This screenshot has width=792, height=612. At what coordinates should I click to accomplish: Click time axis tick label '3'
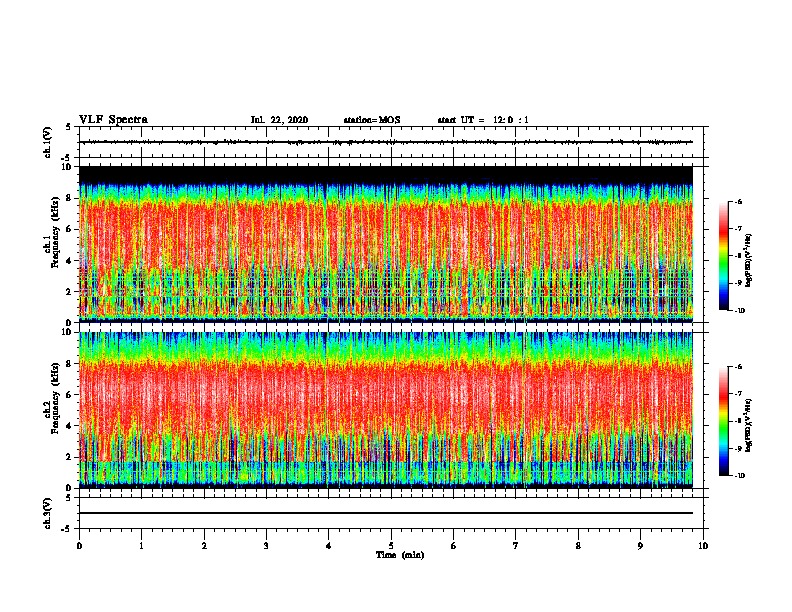click(x=266, y=546)
